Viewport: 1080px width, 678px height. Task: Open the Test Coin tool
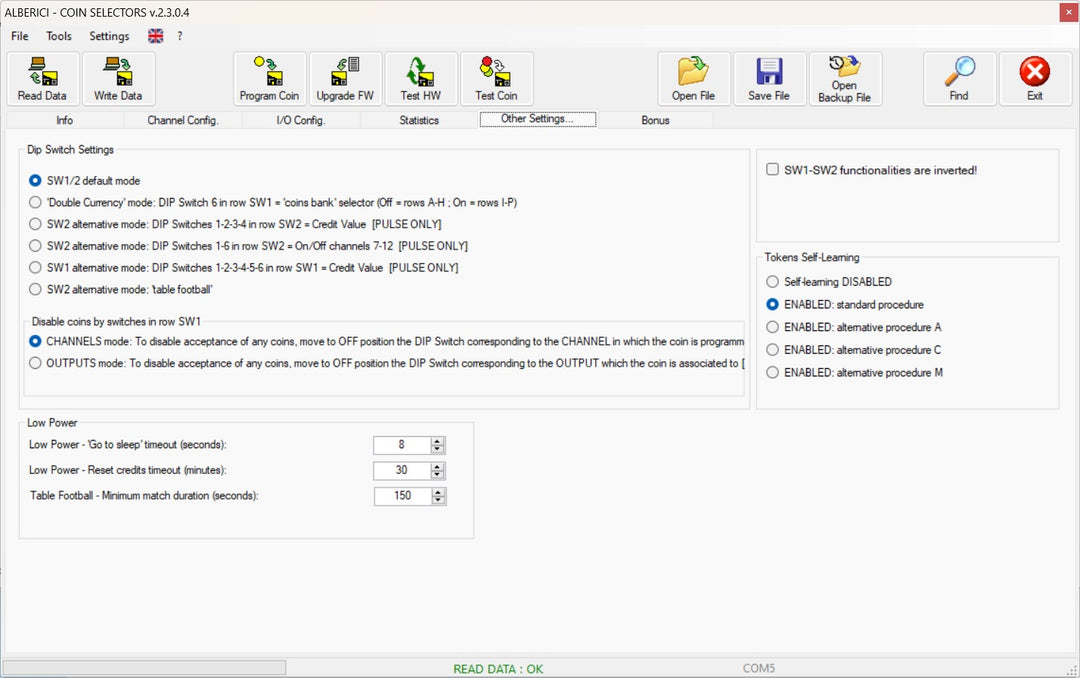point(496,78)
